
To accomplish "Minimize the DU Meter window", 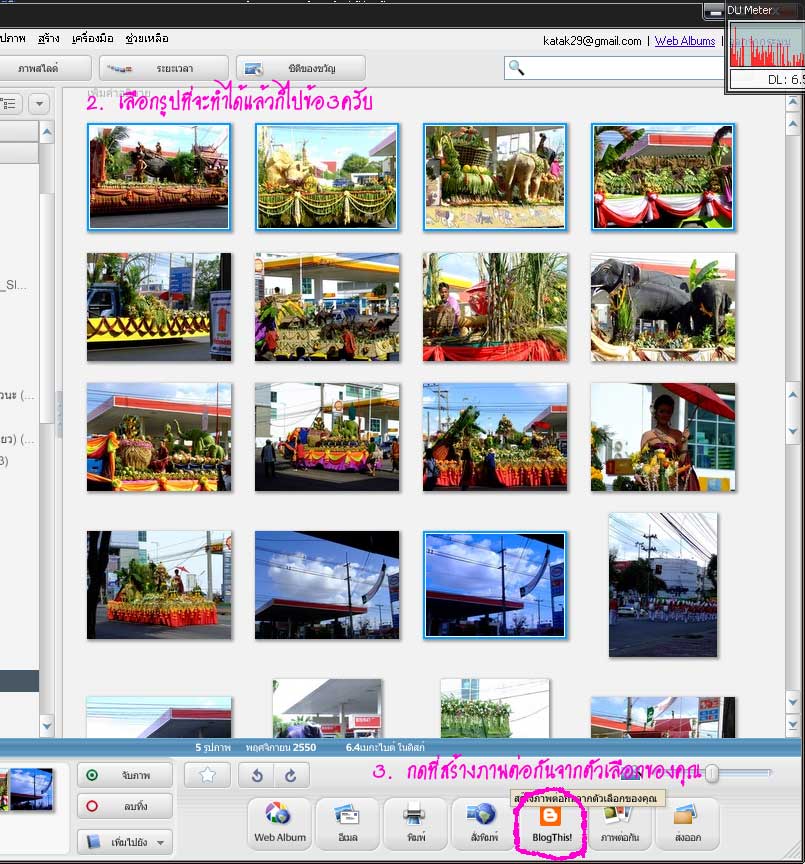I will tap(714, 11).
